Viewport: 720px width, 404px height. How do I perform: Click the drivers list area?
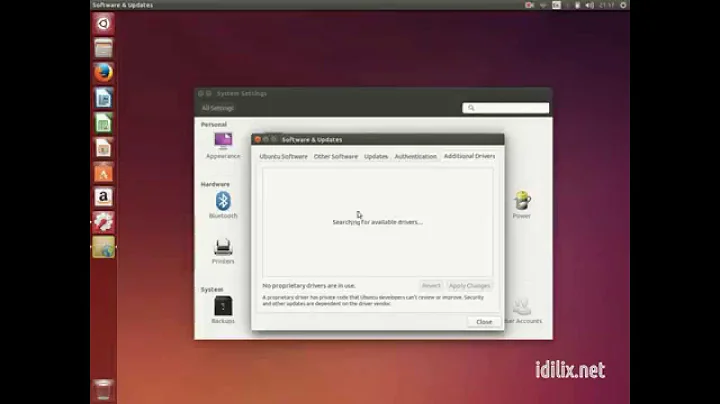[x=377, y=222]
